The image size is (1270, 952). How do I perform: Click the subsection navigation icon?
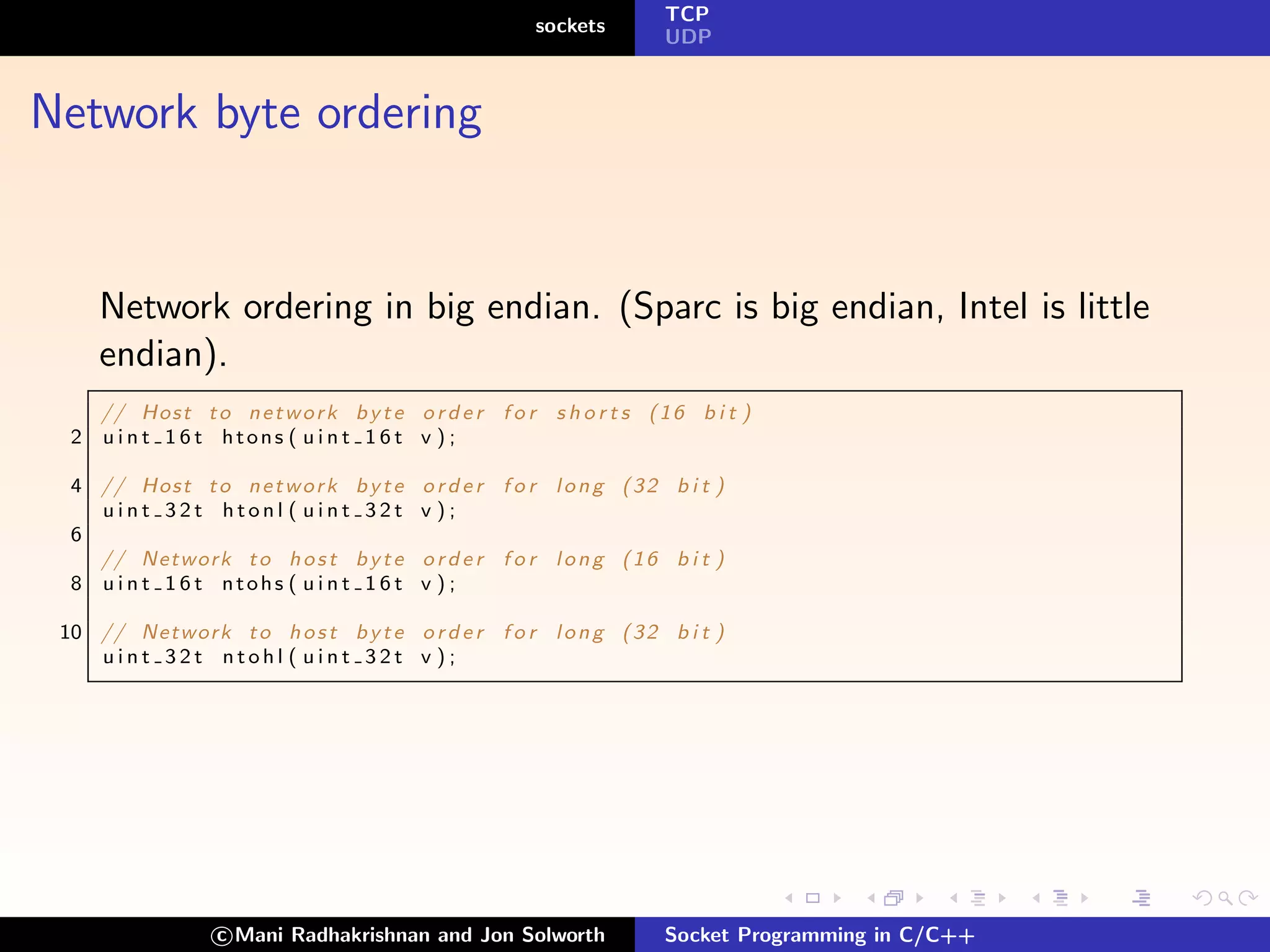(978, 898)
